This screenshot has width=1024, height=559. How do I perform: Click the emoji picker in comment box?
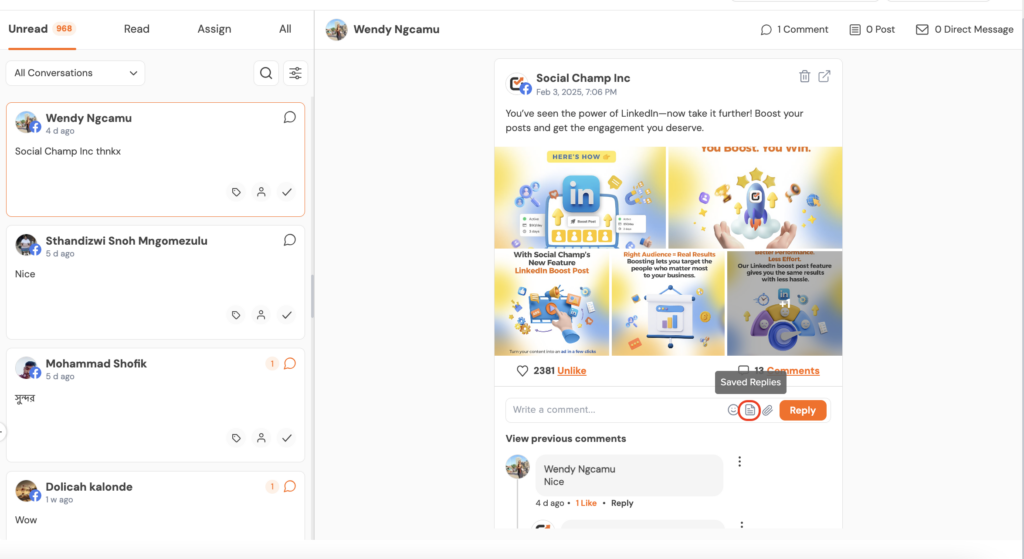(x=733, y=410)
